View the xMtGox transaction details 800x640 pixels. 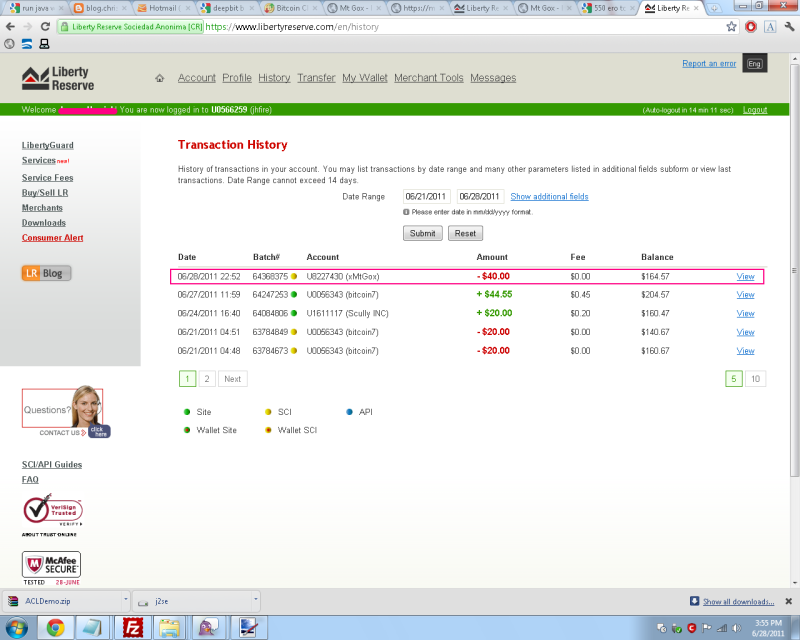(x=745, y=276)
